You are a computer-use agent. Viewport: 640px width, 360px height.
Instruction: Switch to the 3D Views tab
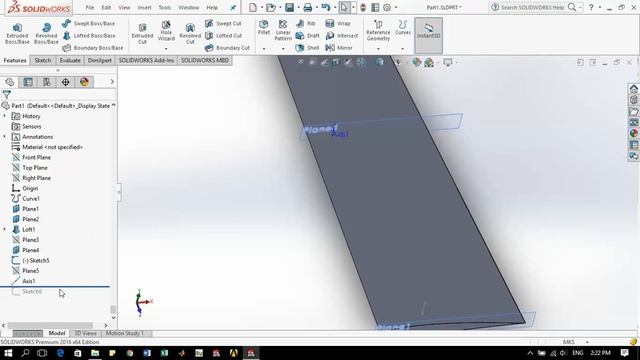click(85, 333)
